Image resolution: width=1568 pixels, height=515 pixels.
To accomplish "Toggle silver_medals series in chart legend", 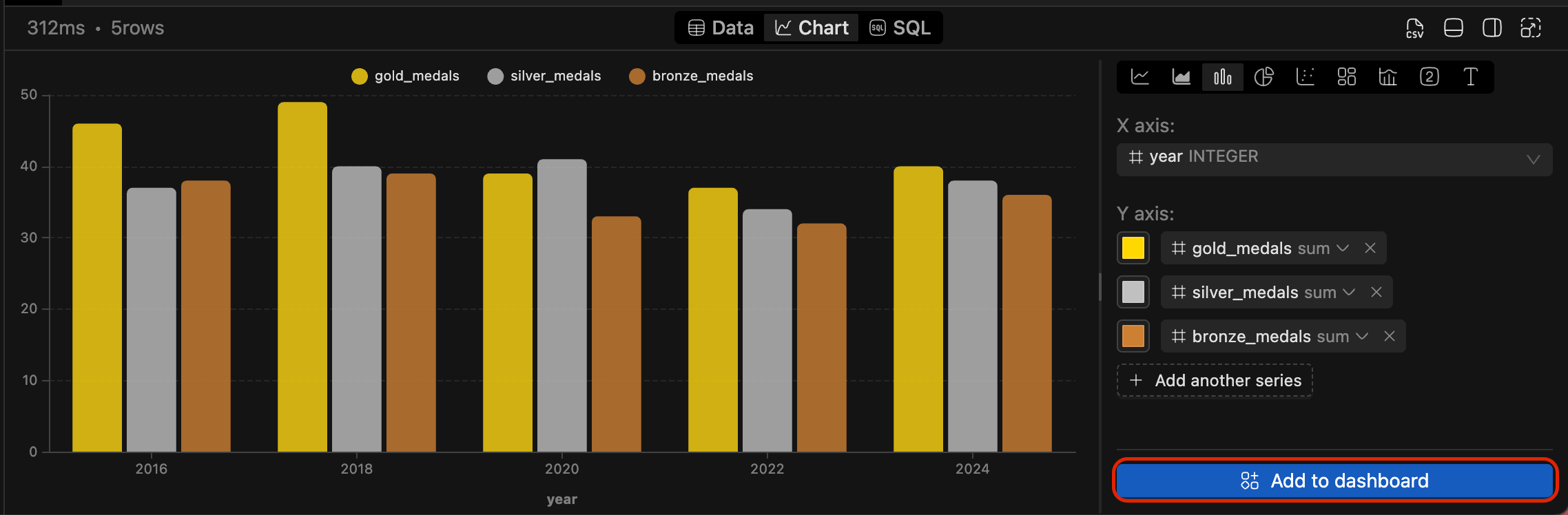I will (x=544, y=76).
